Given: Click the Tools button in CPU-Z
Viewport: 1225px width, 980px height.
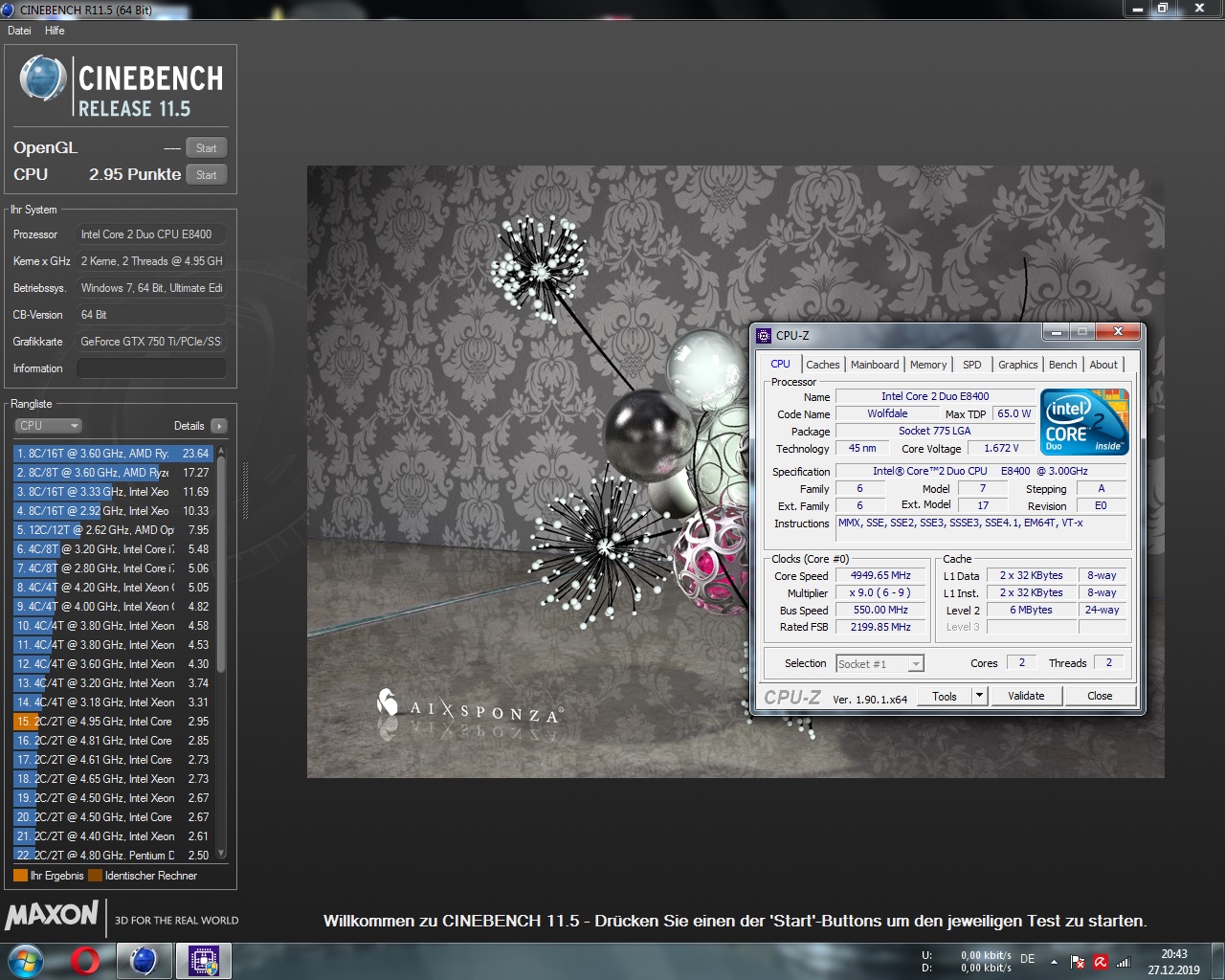Looking at the screenshot, I should pyautogui.click(x=945, y=696).
